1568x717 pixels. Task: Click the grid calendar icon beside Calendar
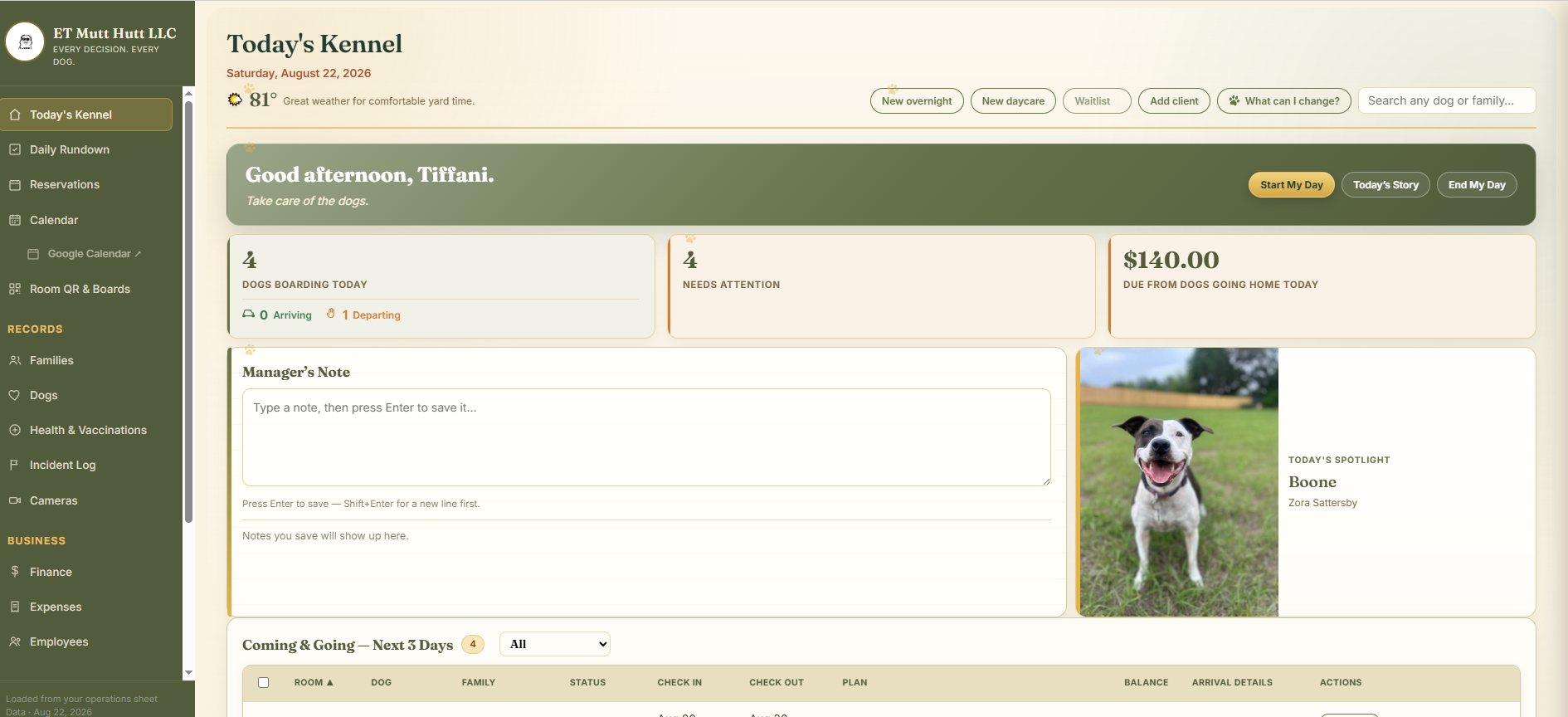pos(15,220)
